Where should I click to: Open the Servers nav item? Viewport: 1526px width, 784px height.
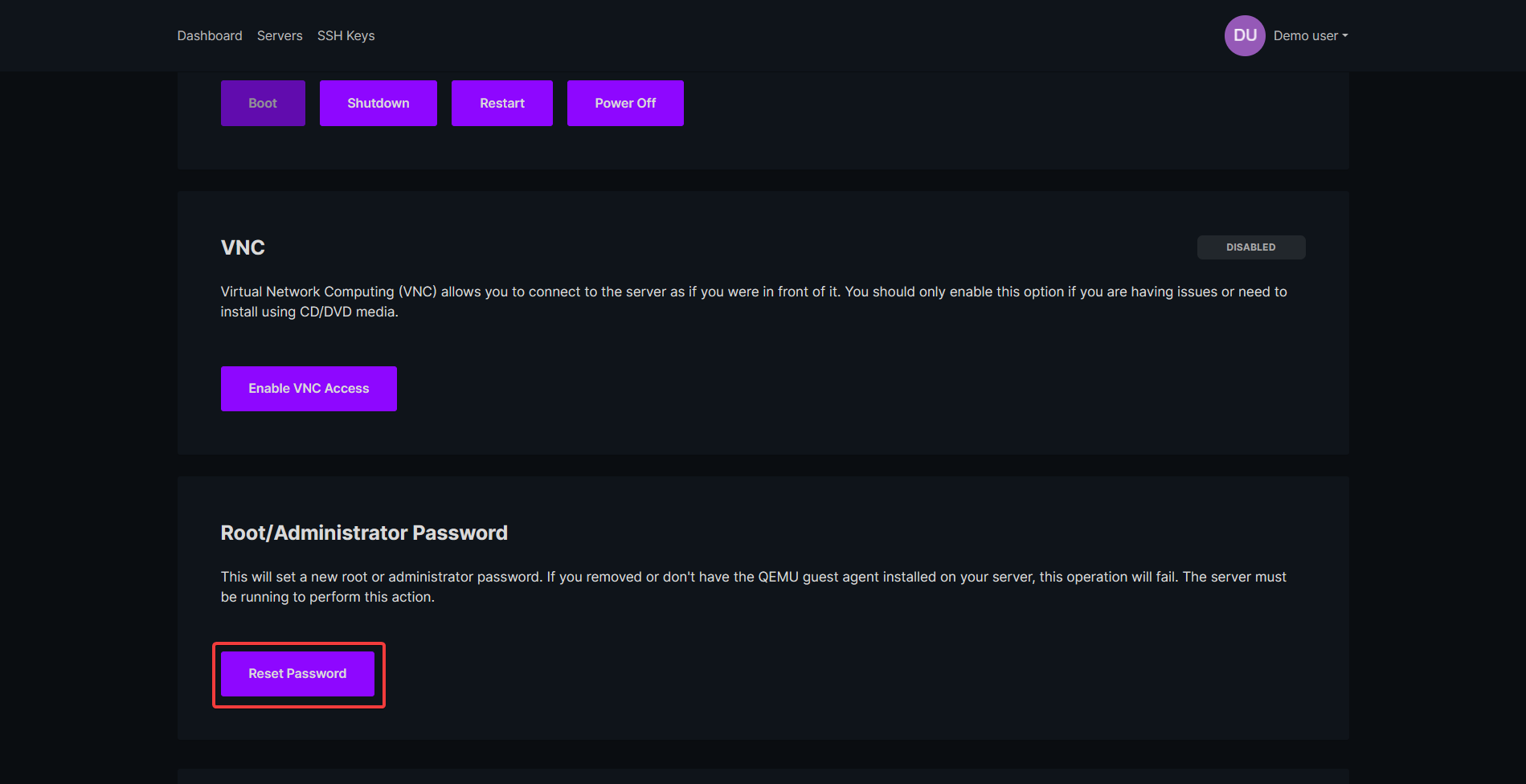(280, 35)
